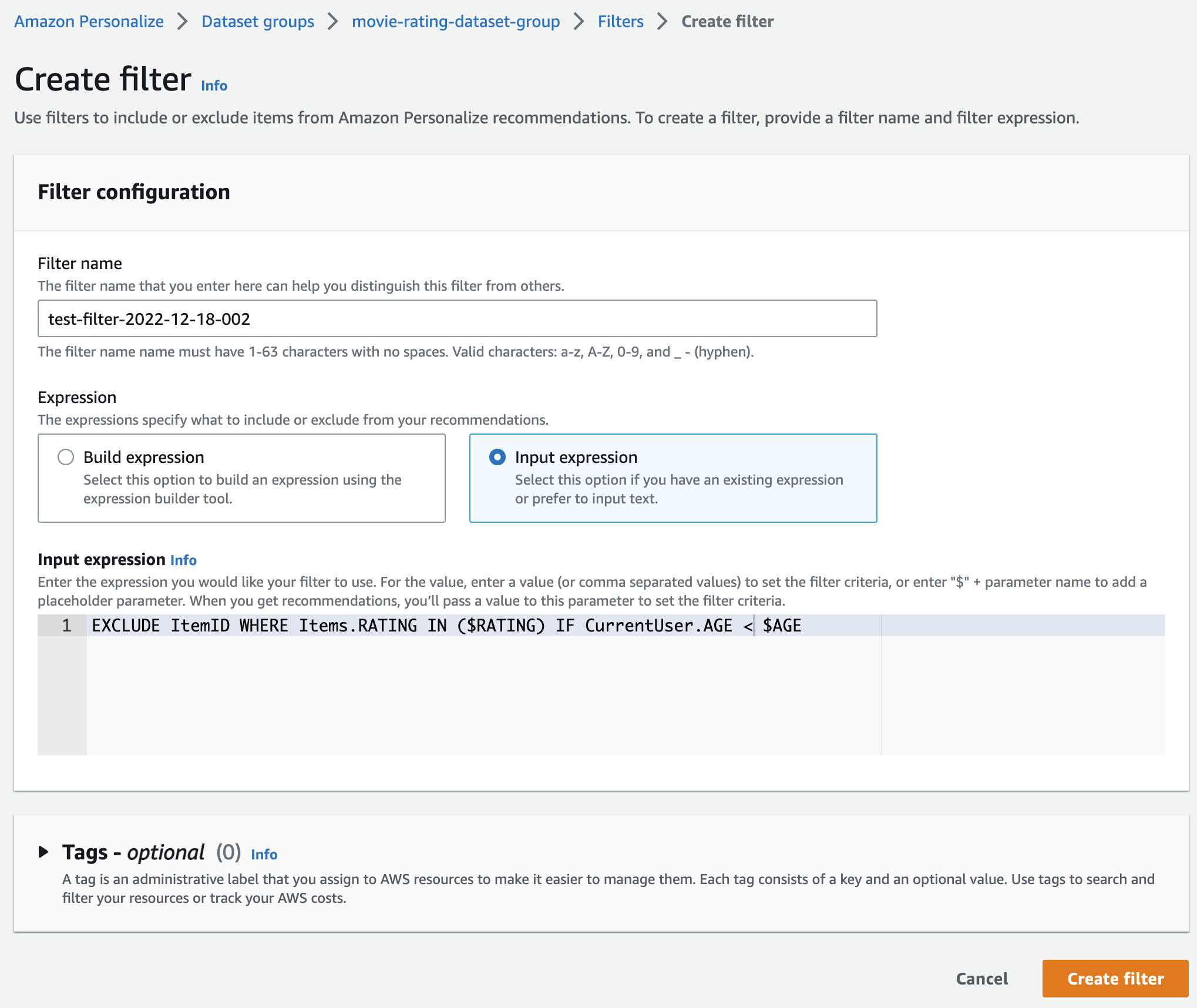The height and width of the screenshot is (1008, 1197).
Task: Click the Tags disclosure triangle
Action: pos(44,852)
